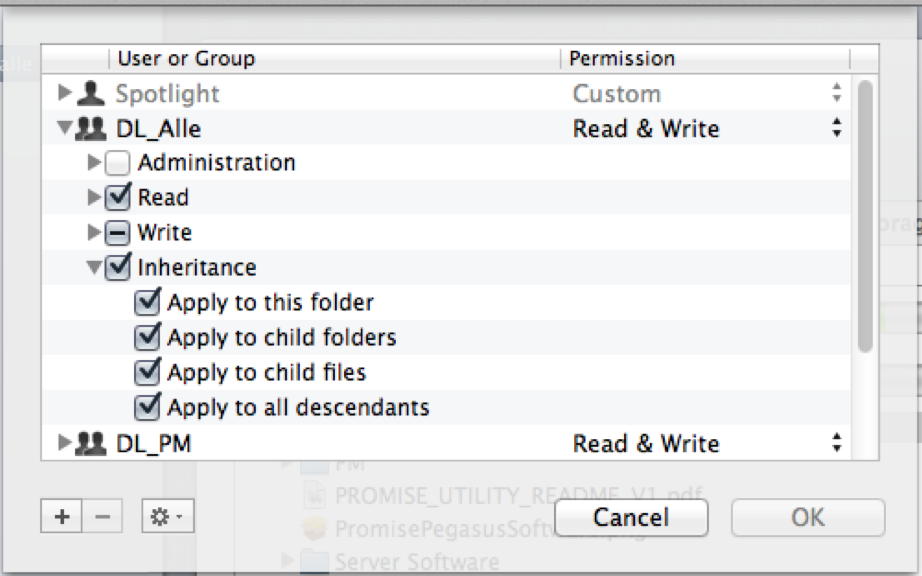
Task: Open DL_Alle permission dropdown
Action: tap(836, 129)
